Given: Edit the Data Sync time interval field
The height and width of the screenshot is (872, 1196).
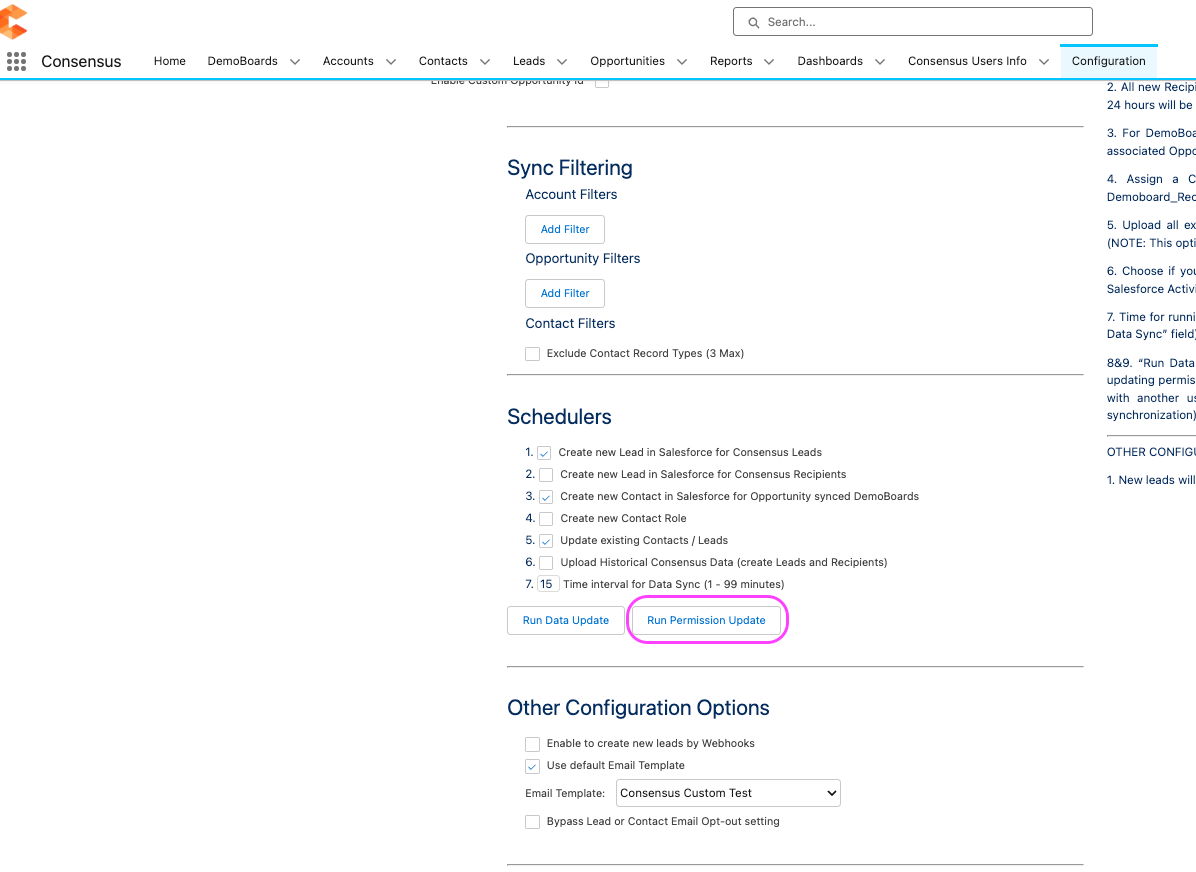Looking at the screenshot, I should click(548, 584).
